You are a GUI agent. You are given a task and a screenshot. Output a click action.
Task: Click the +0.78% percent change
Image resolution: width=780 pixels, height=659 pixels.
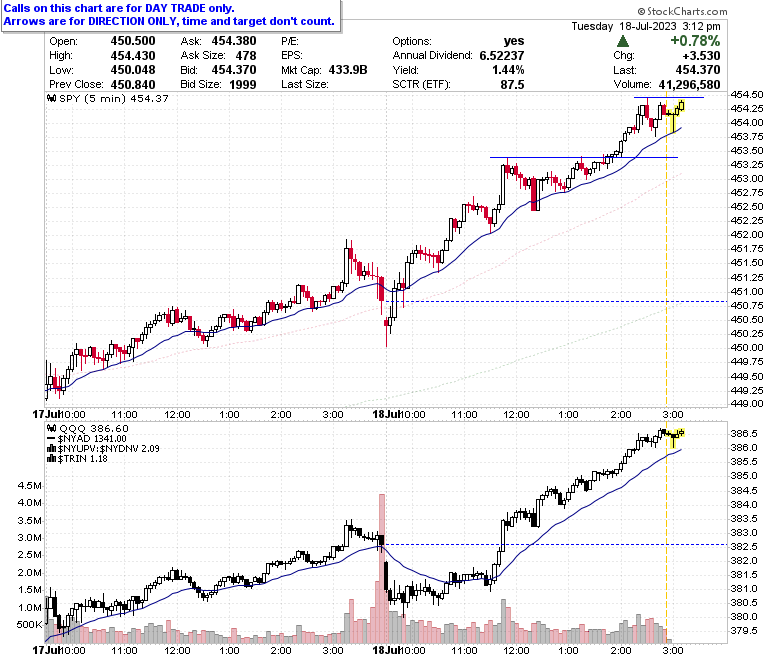[695, 41]
